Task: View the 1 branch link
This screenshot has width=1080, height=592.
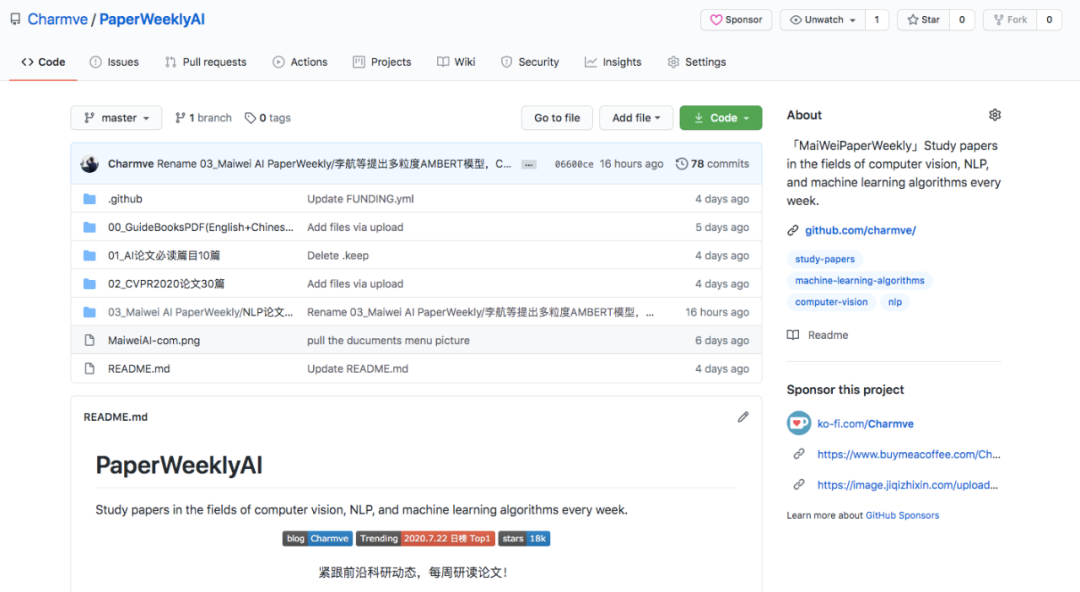Action: click(203, 118)
